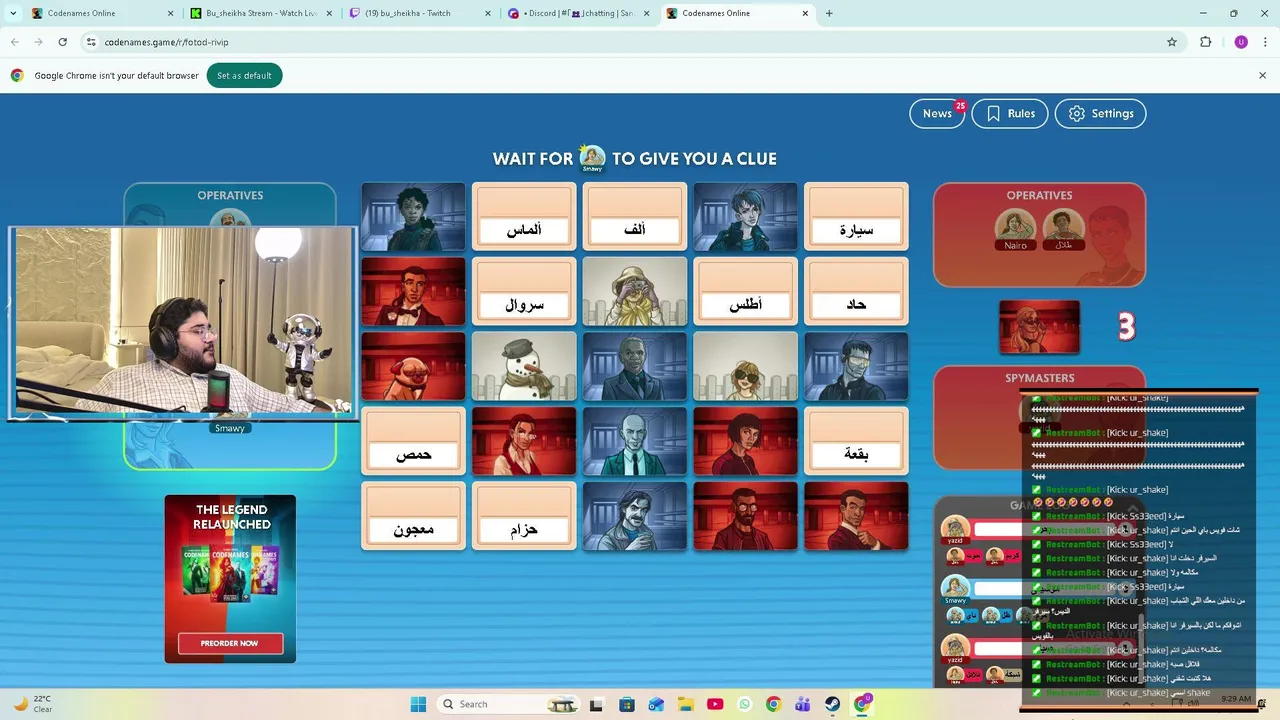Switch to the Bu_sheikha Stream tab
Screen dimensions: 1280x720
tap(260, 13)
